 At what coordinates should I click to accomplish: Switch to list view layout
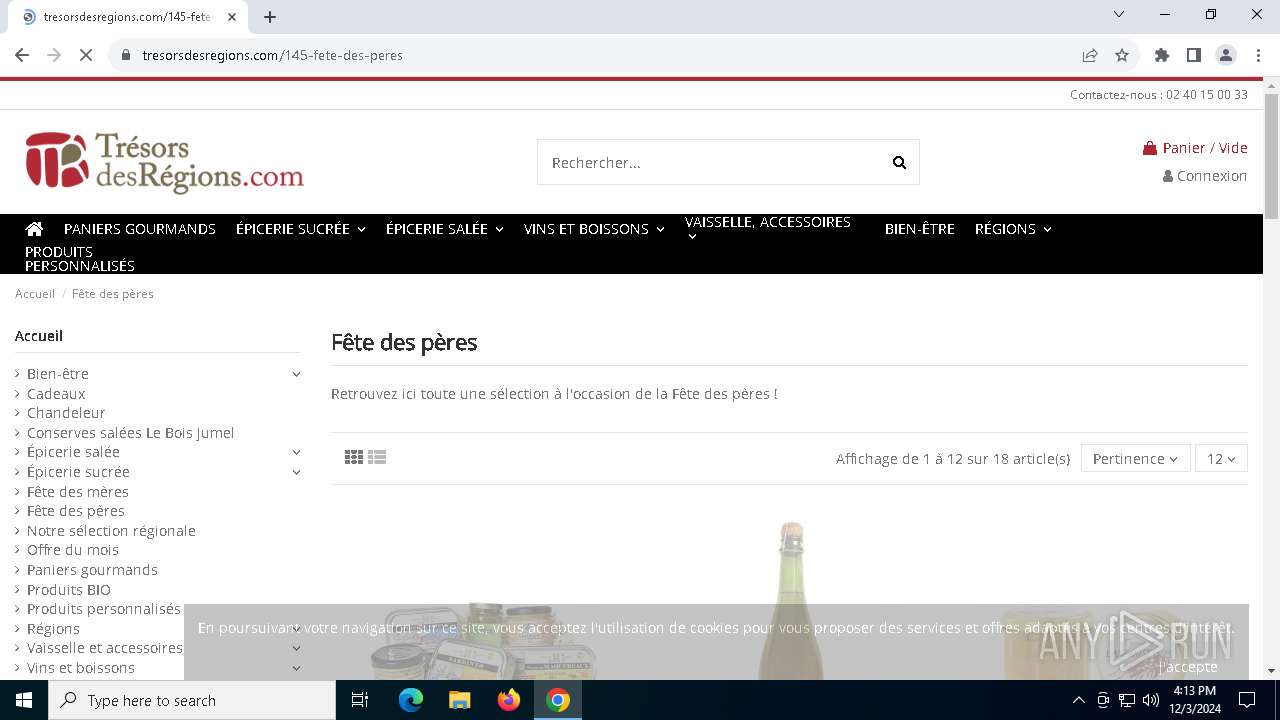tap(377, 457)
